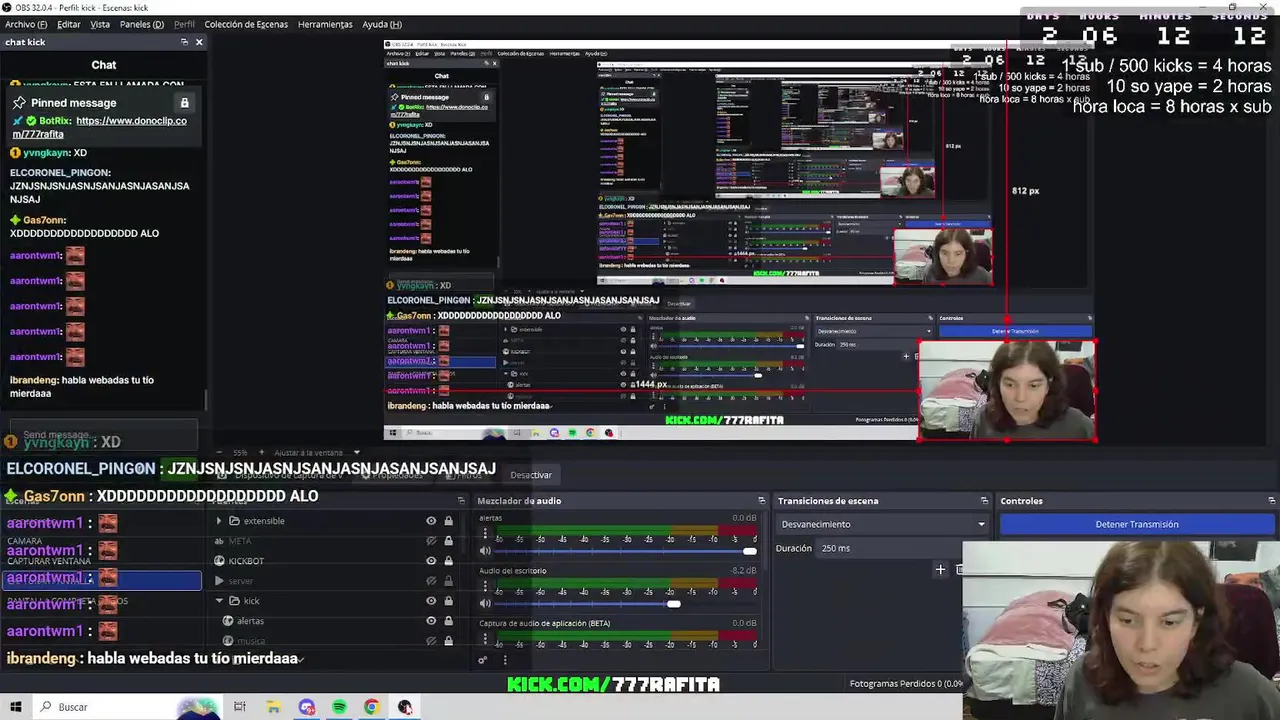Expand the extensible source group
The width and height of the screenshot is (1280, 720).
219,521
